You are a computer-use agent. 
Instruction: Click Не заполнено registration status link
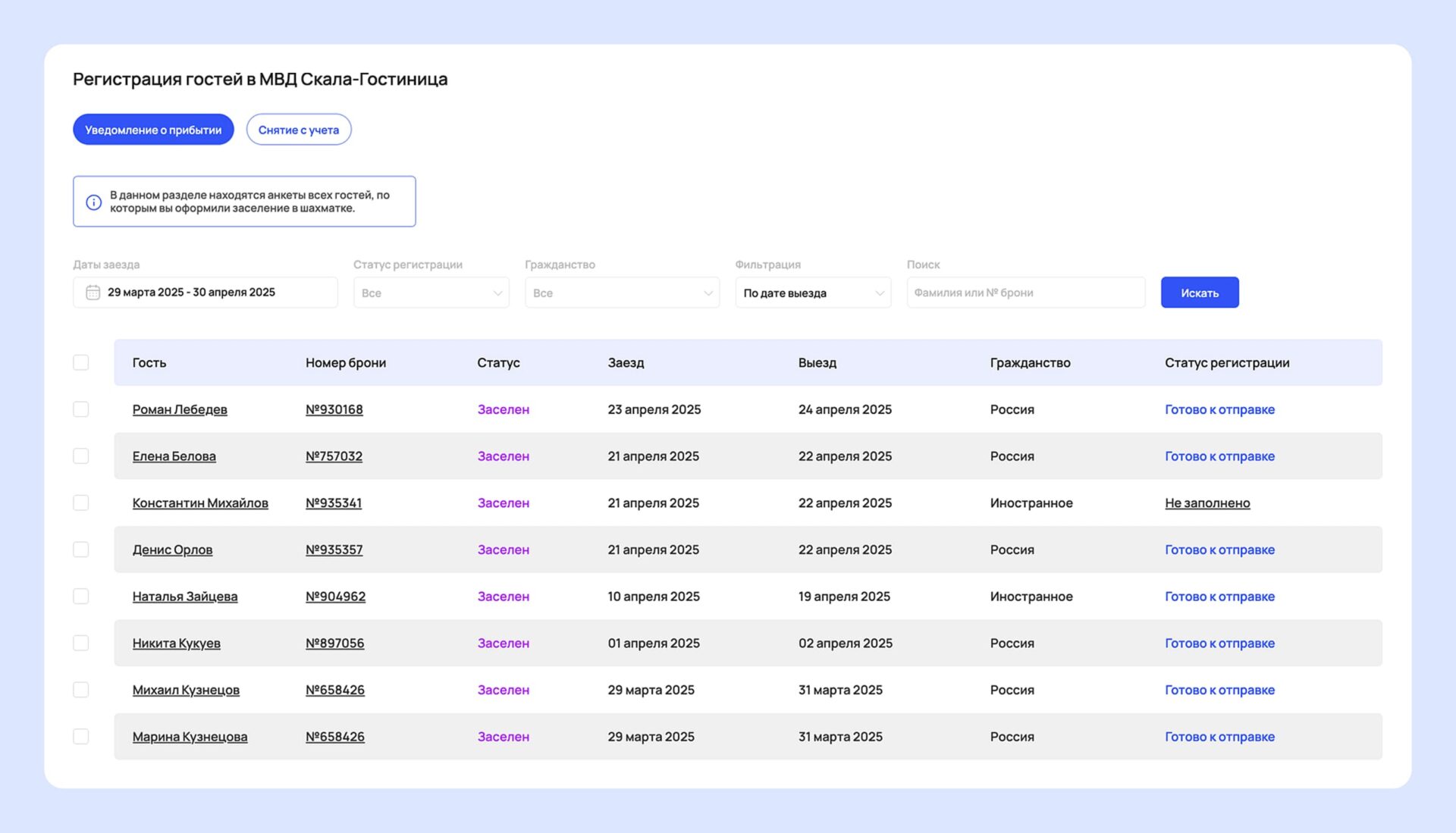(1207, 503)
